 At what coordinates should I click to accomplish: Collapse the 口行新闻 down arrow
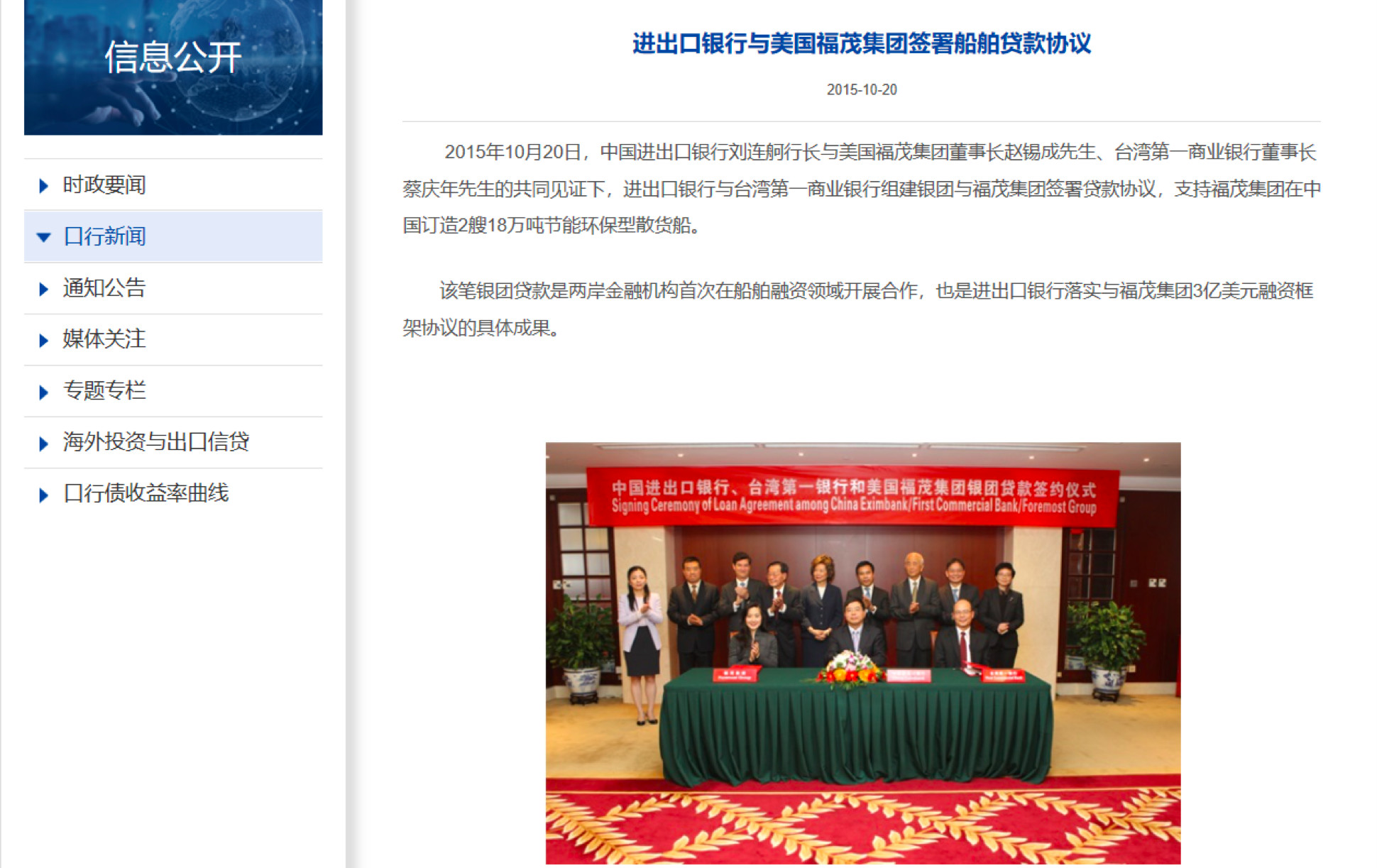(43, 237)
